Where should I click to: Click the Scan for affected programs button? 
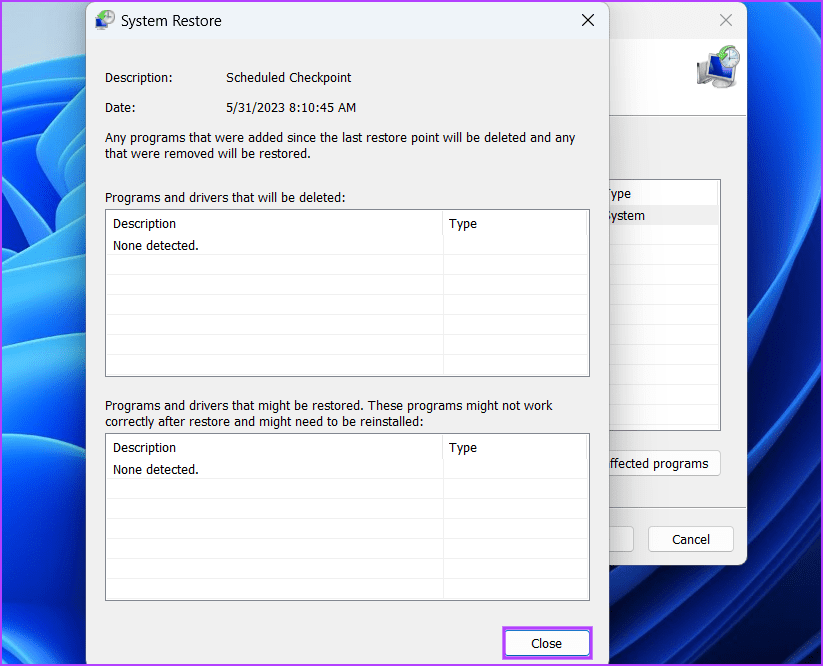661,463
